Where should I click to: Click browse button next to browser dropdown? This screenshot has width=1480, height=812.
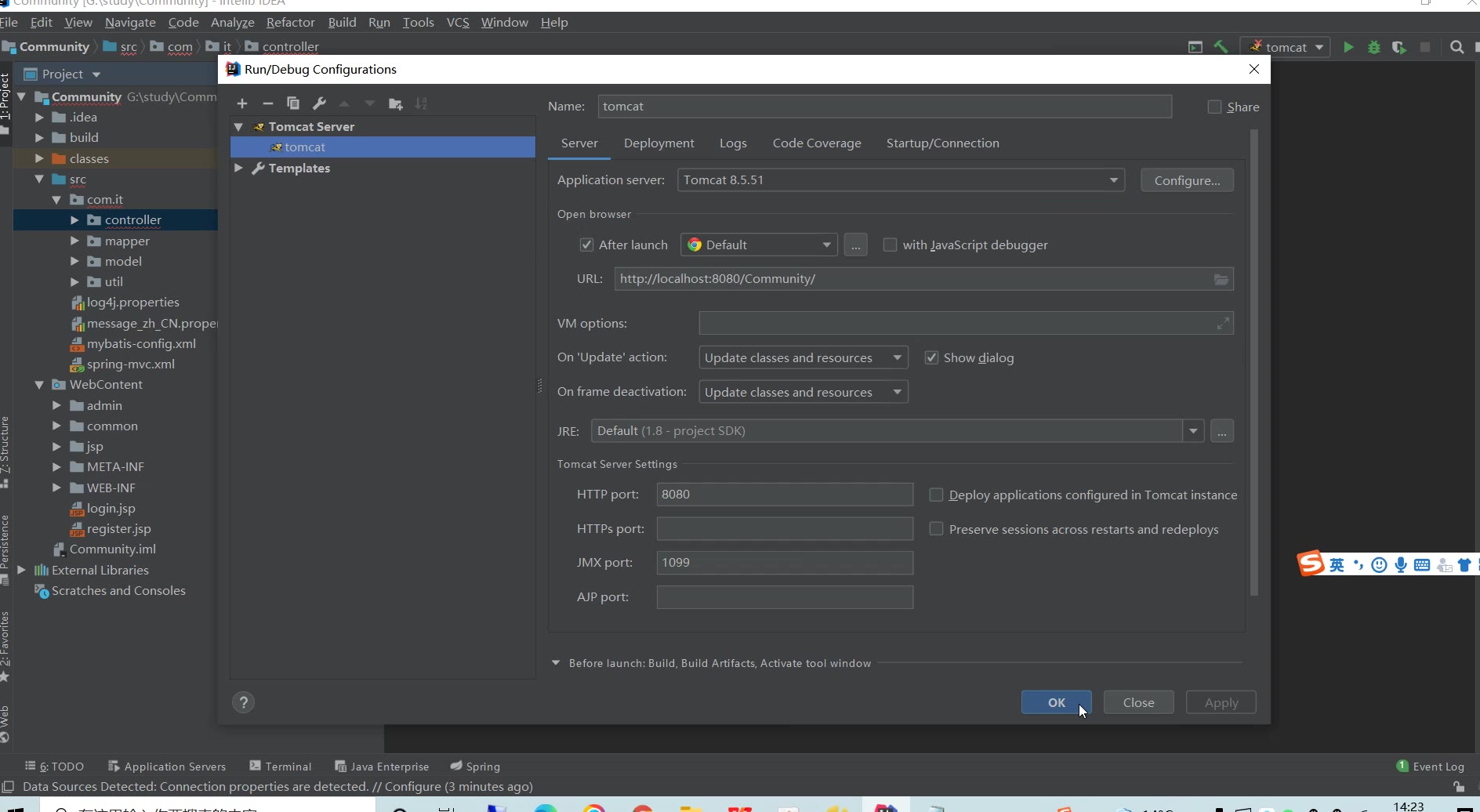(x=855, y=245)
